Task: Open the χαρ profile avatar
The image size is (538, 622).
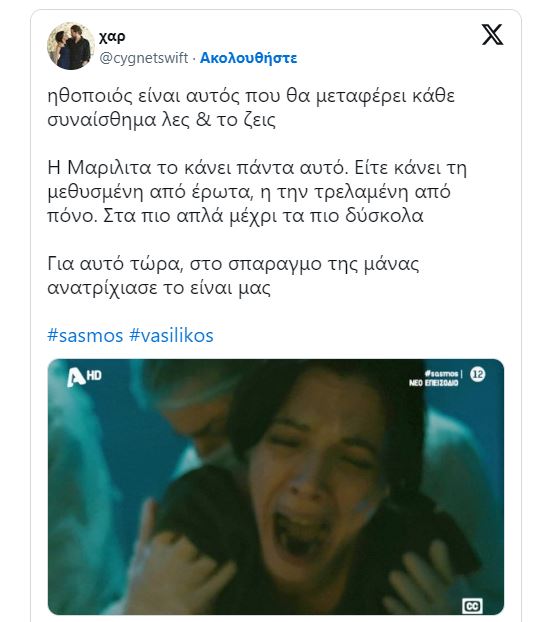Action: click(70, 46)
